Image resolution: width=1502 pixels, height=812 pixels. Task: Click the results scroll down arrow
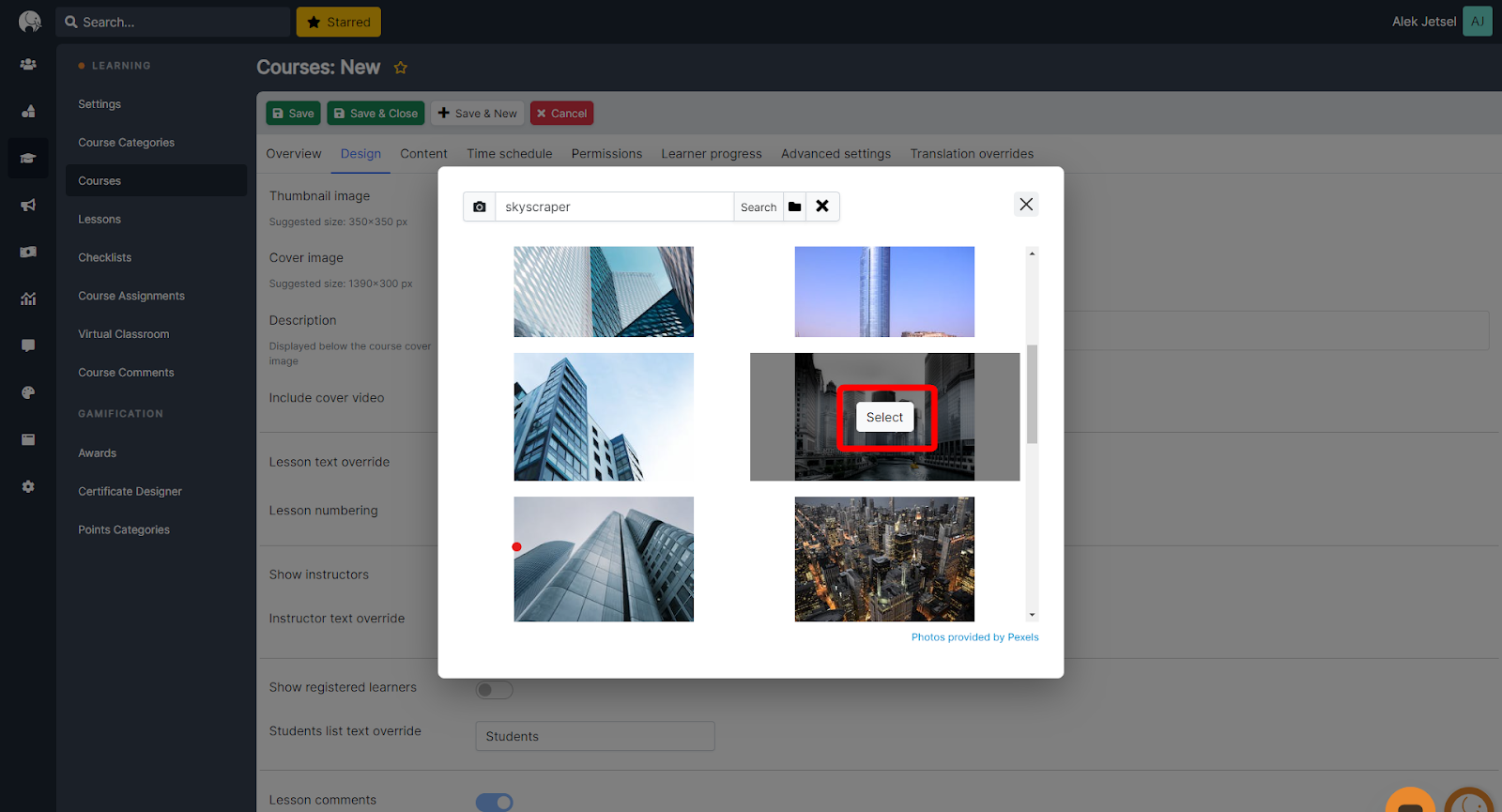[x=1032, y=616]
